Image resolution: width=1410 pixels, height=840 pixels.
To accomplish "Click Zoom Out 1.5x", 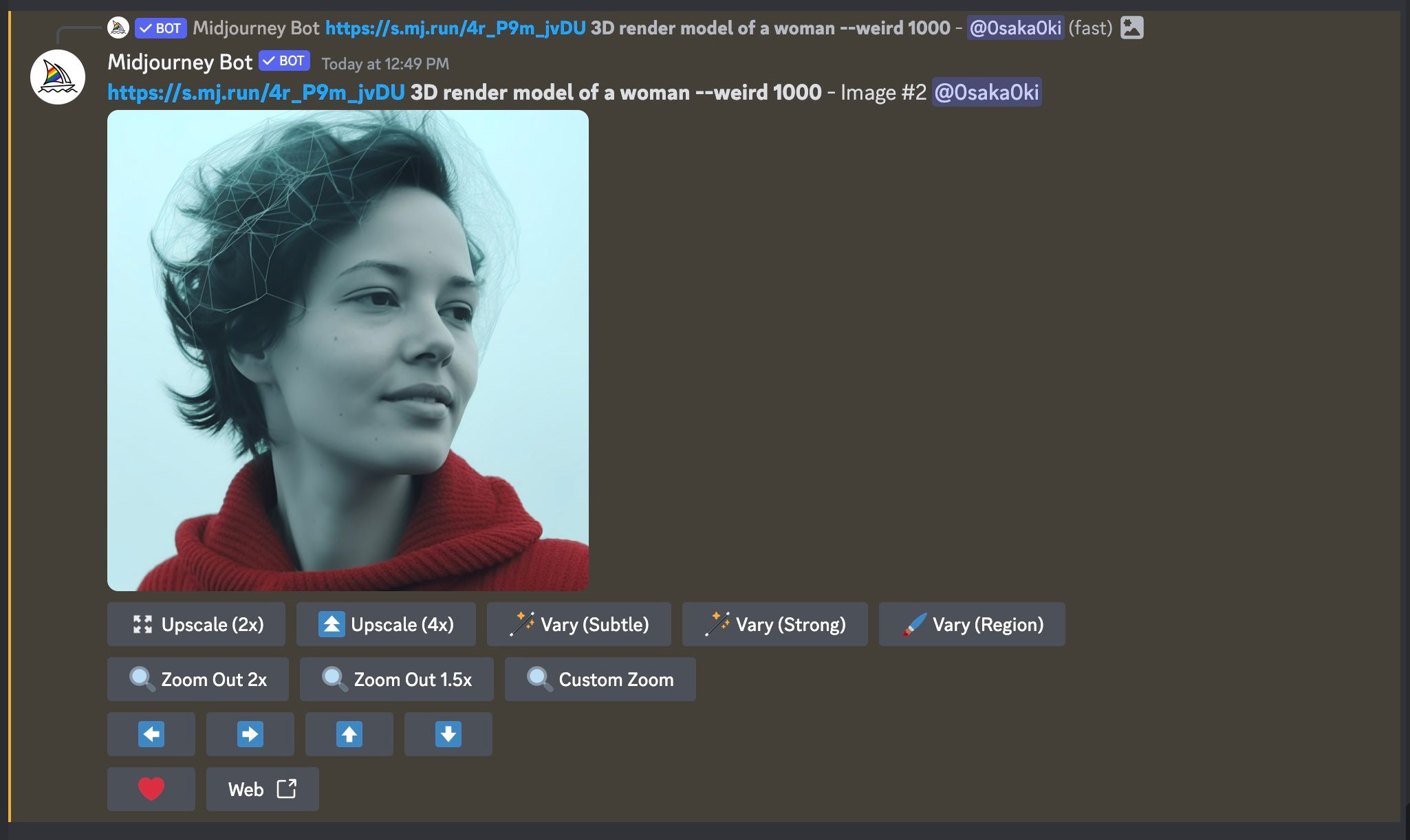I will [x=396, y=679].
